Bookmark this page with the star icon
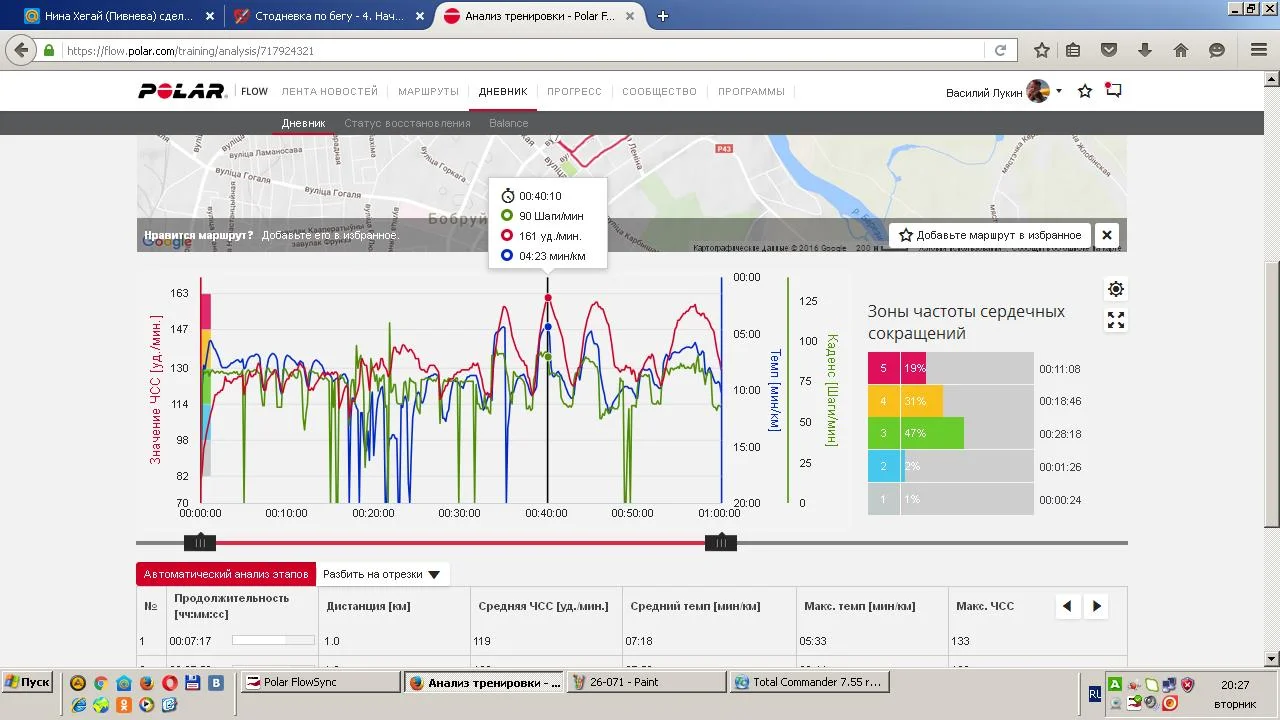The width and height of the screenshot is (1280, 720). click(1042, 50)
